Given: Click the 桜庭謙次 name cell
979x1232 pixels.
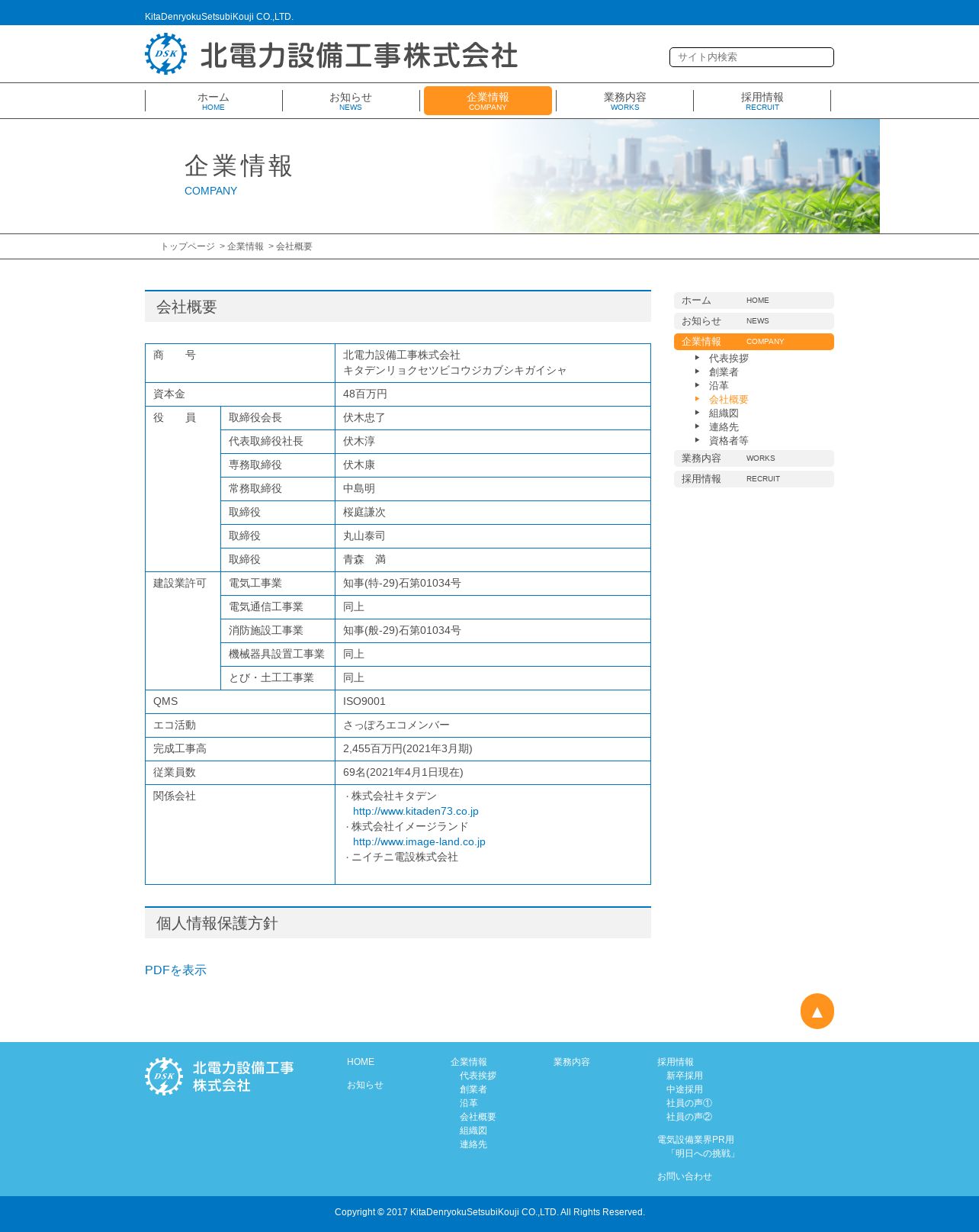Looking at the screenshot, I should (x=493, y=513).
